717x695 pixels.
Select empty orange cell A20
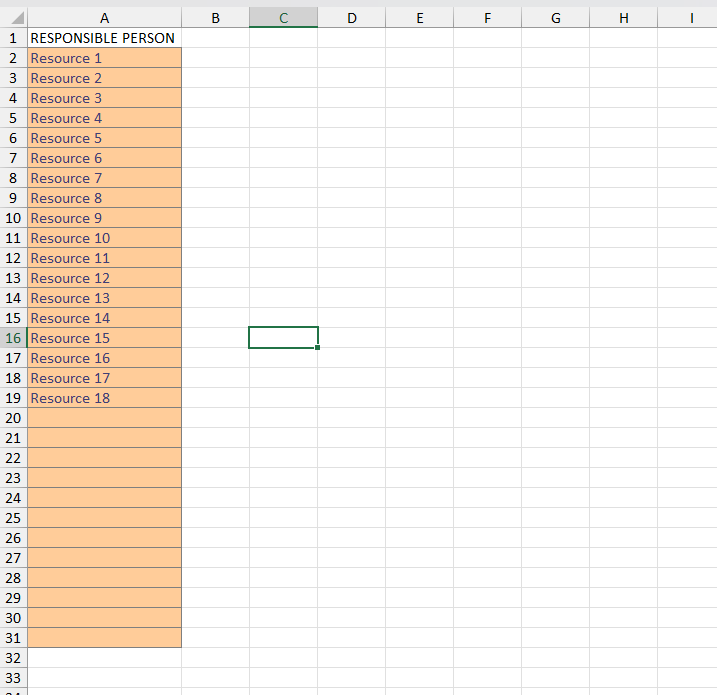(x=105, y=418)
